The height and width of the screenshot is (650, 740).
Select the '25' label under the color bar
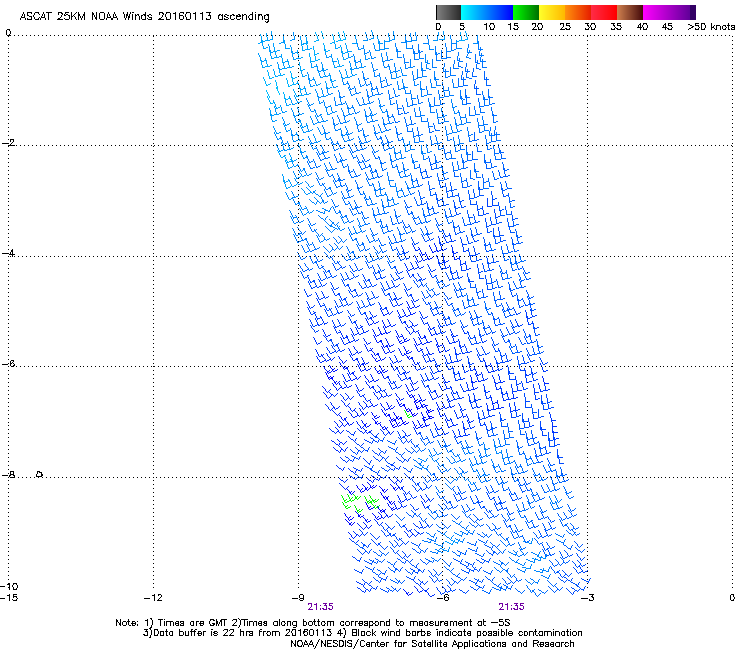pos(565,27)
